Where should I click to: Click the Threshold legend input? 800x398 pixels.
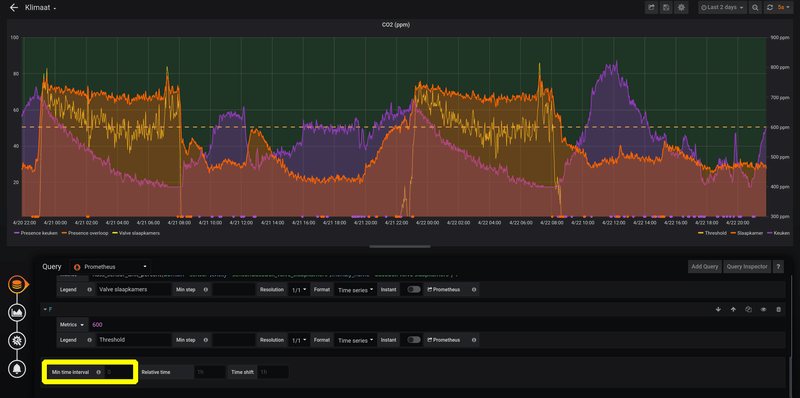coord(134,340)
